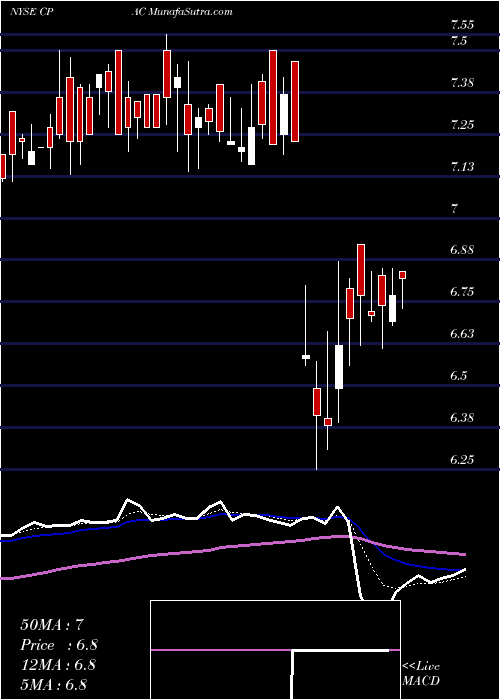Select the 6.25 price axis label
This screenshot has width=500, height=700.
pyautogui.click(x=463, y=460)
